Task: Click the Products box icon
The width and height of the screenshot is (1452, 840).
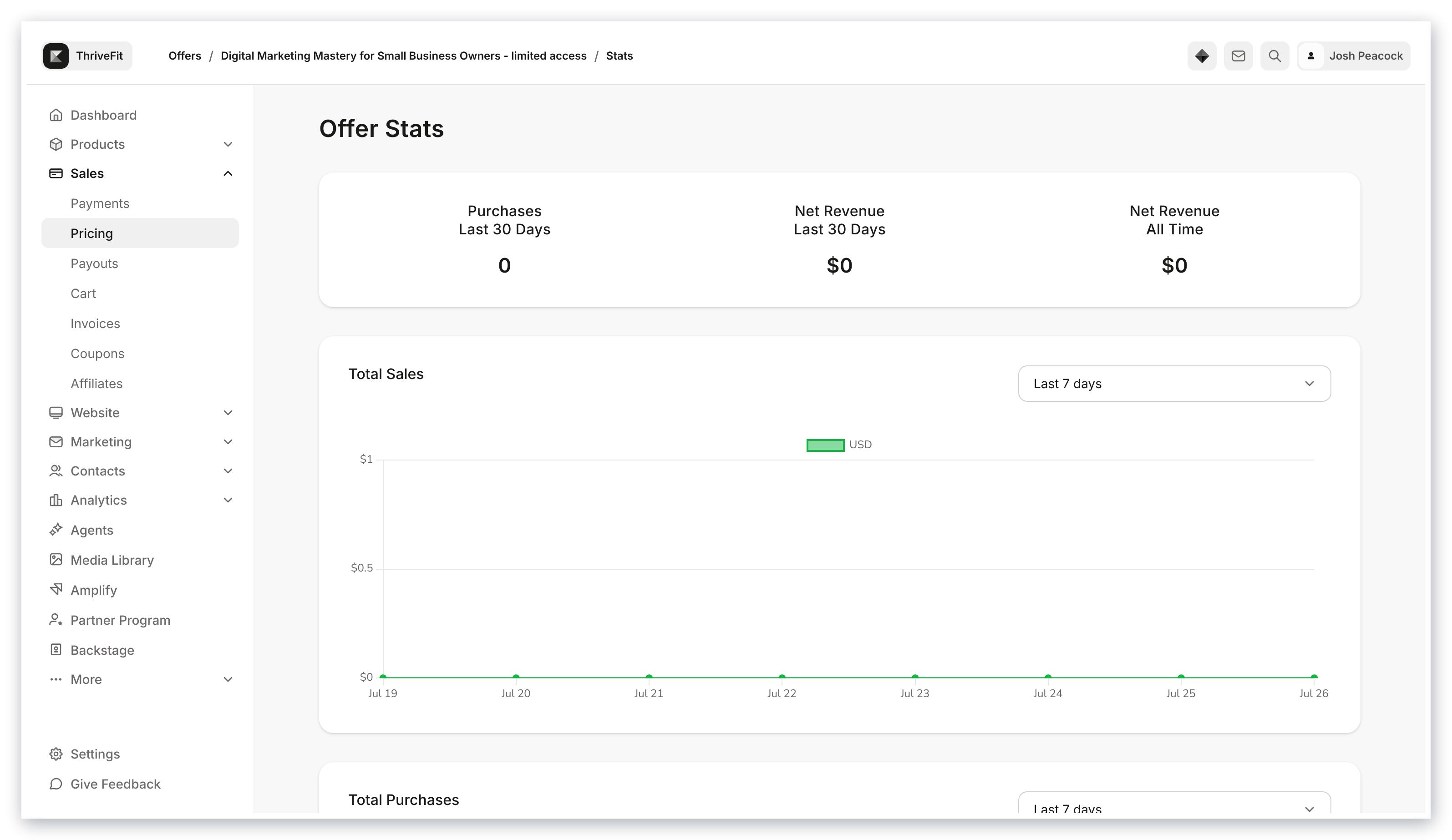Action: 56,144
